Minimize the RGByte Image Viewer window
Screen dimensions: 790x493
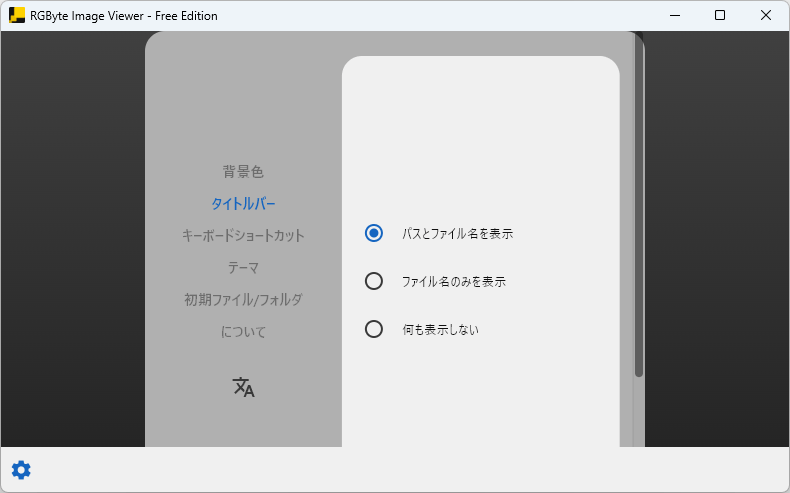(x=675, y=16)
